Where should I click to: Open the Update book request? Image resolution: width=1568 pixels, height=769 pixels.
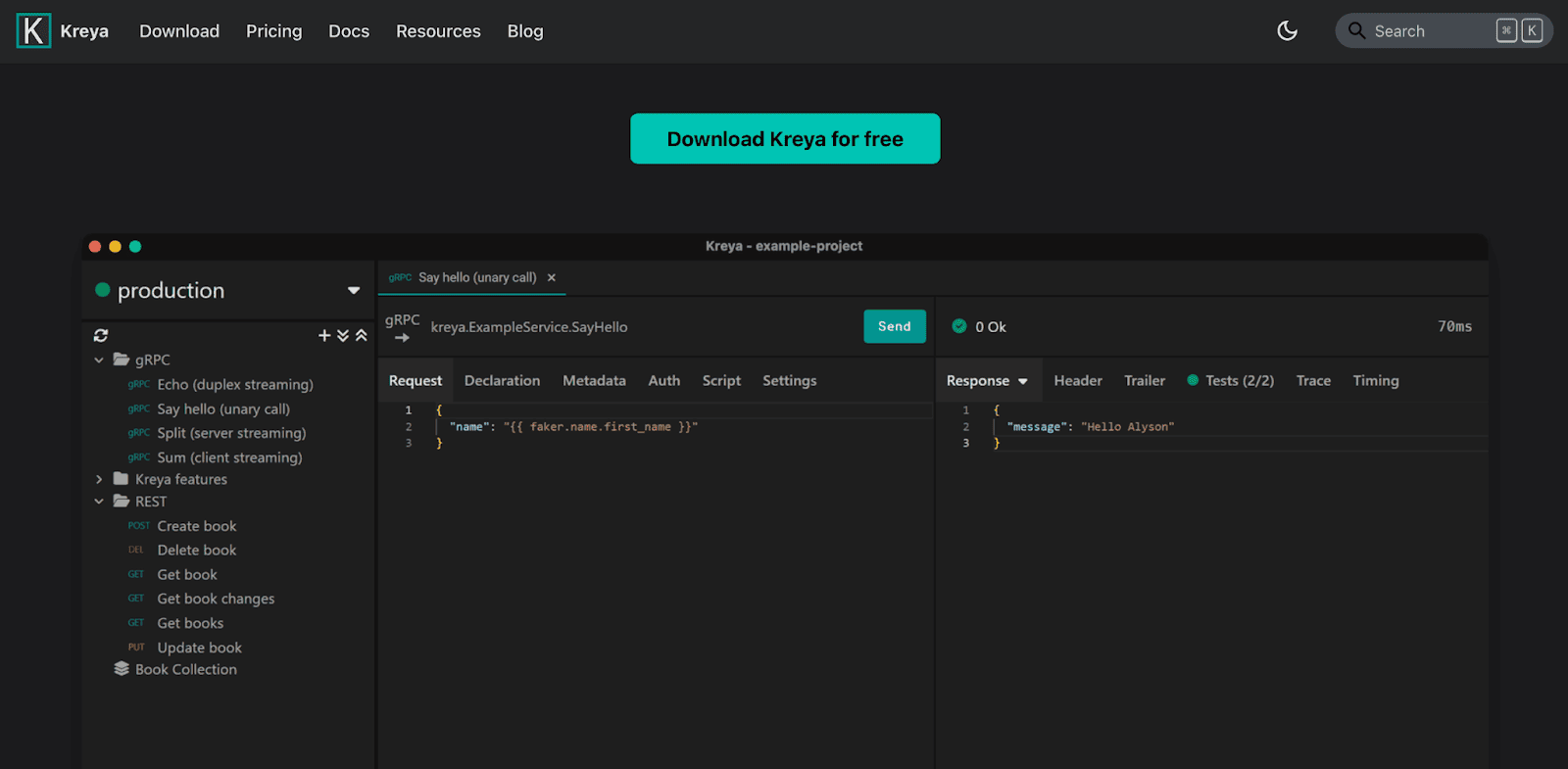200,648
